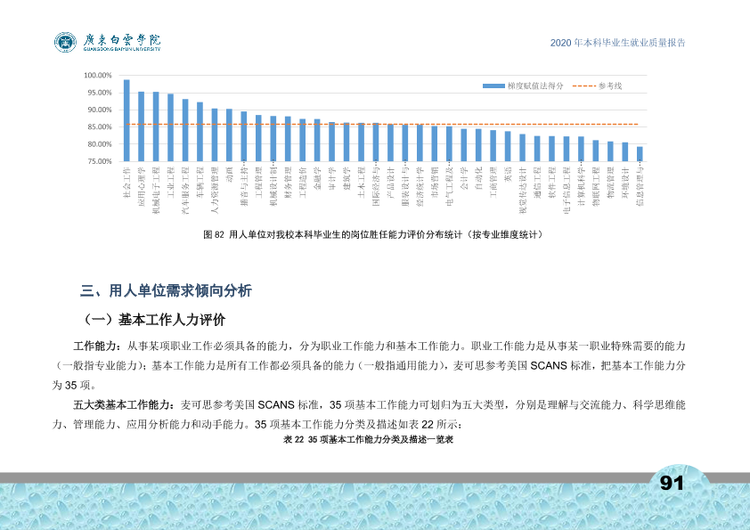The width and height of the screenshot is (750, 530).
Task: Click the 英语 axis label
Action: coord(508,174)
